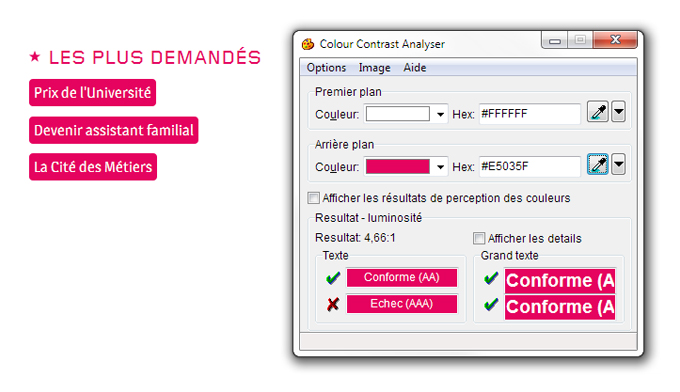The width and height of the screenshot is (680, 392).
Task: Enable Afficher les résultats de perception des couleurs
Action: 313,198
